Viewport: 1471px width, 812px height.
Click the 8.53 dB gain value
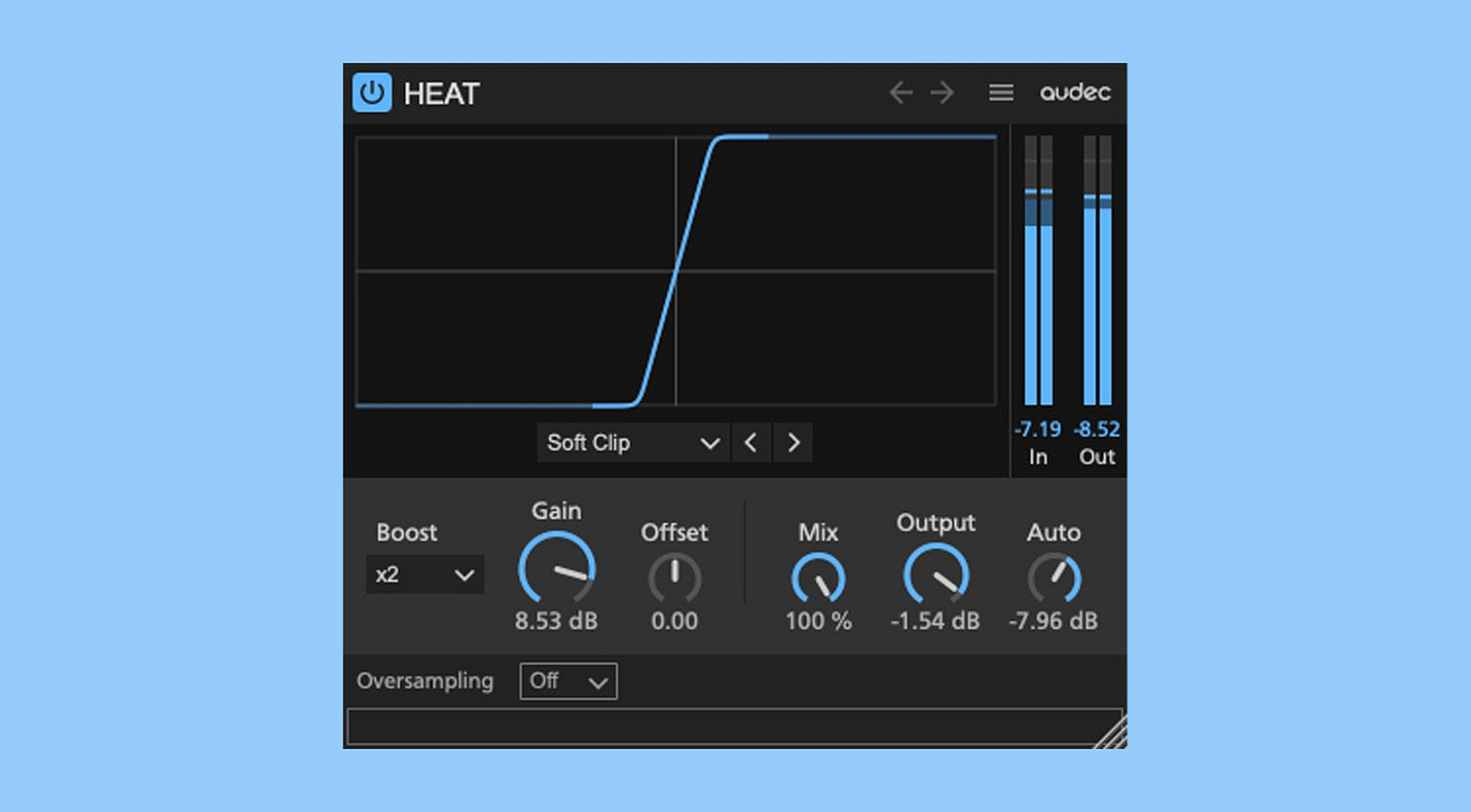tap(556, 621)
